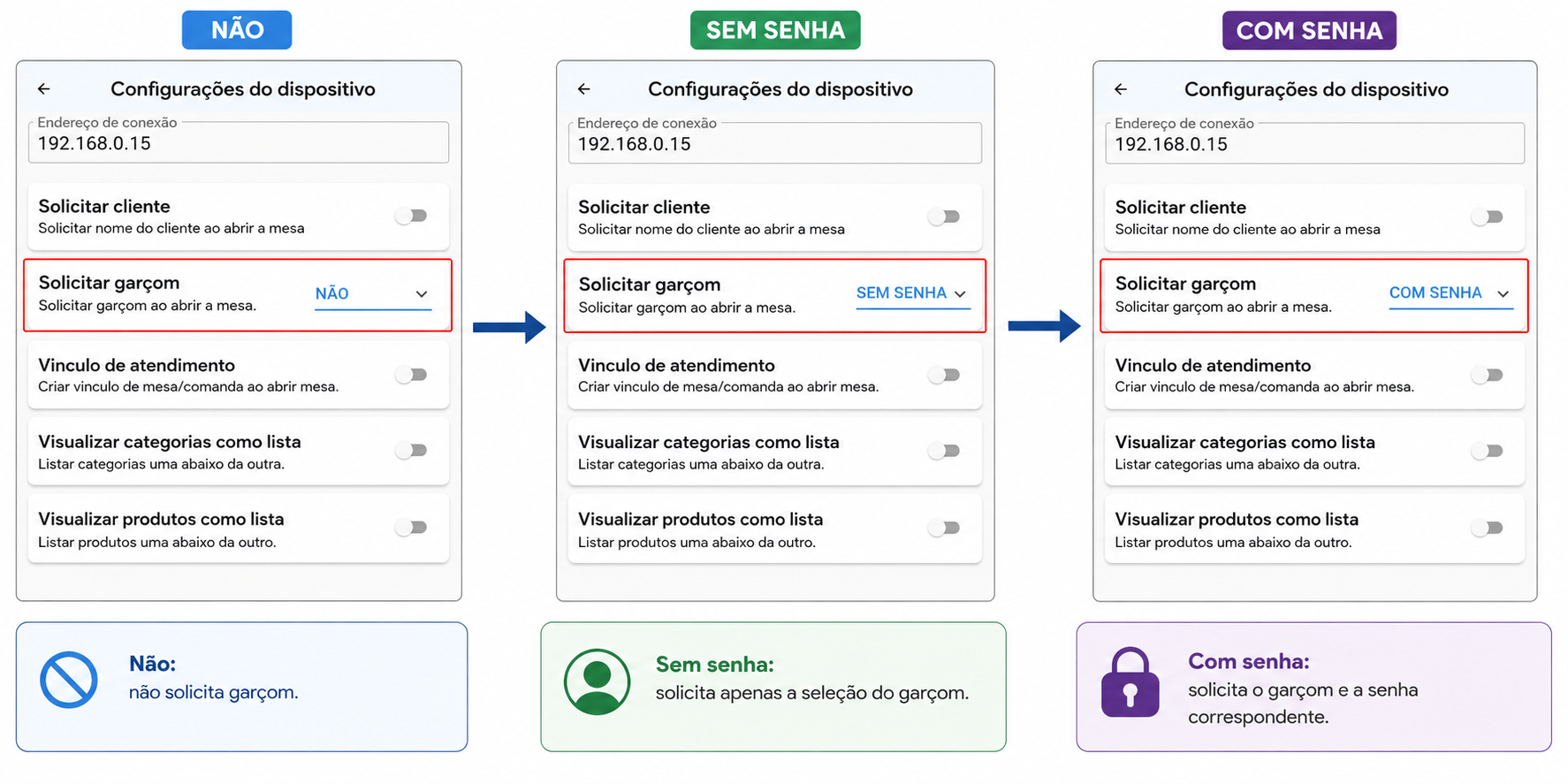Click back arrow in COM SENHA panel
The image size is (1568, 784).
pos(1121,89)
